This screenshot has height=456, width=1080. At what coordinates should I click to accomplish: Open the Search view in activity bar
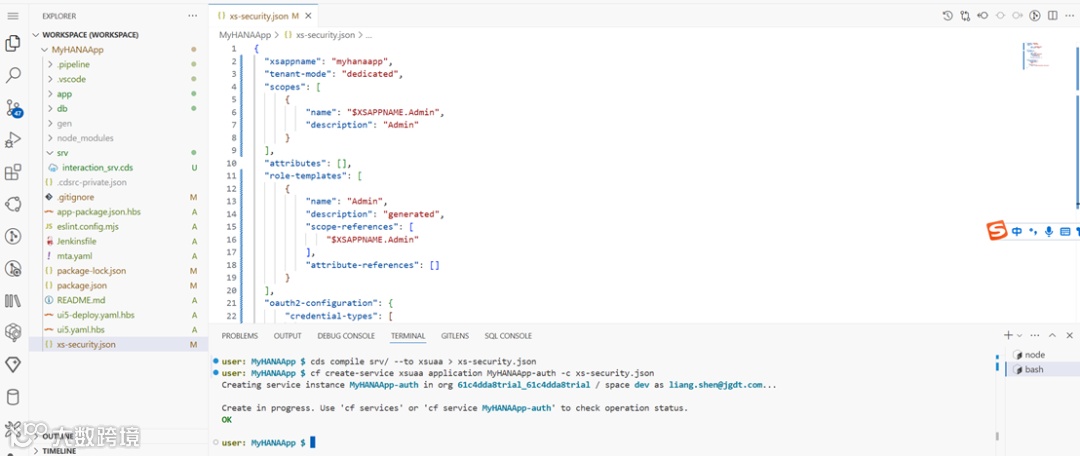click(12, 75)
